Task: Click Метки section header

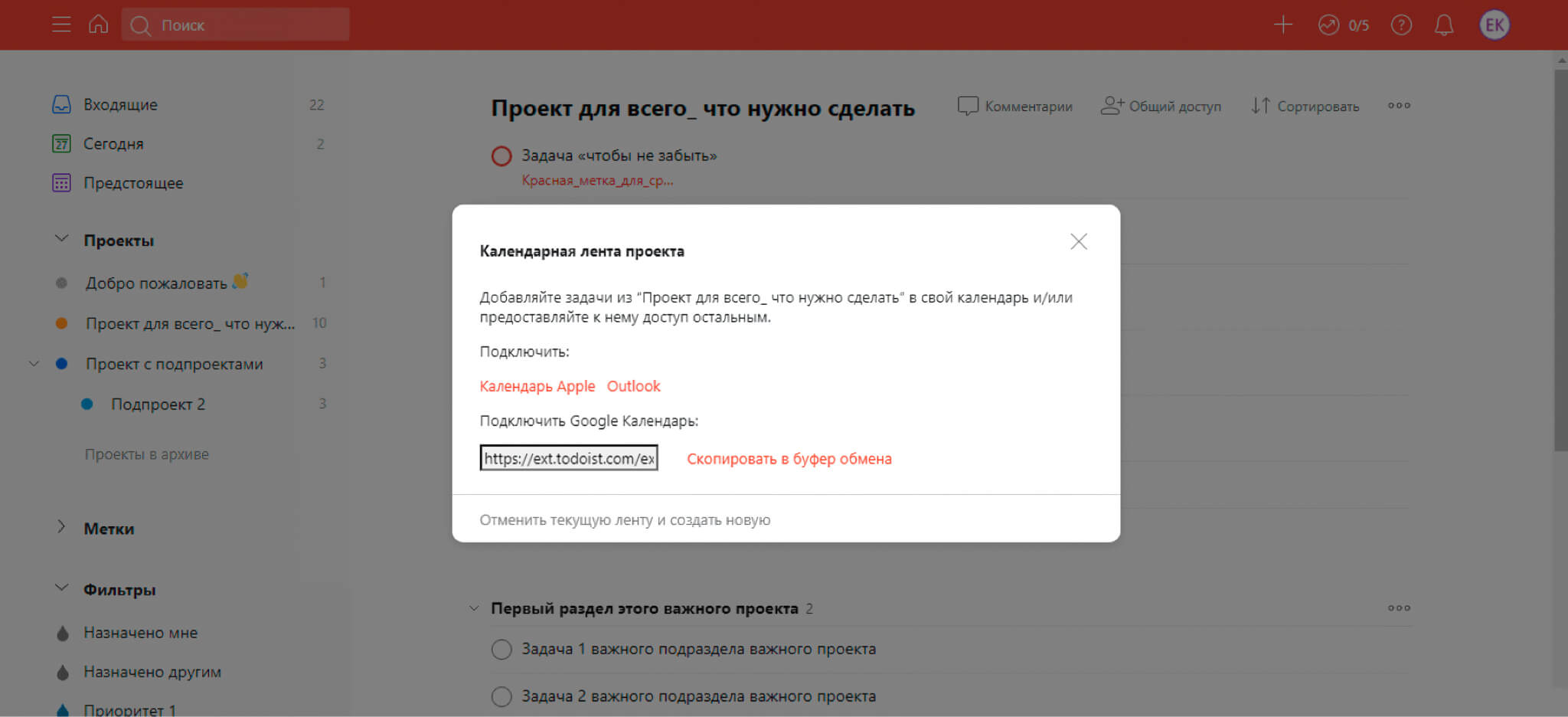Action: (109, 529)
